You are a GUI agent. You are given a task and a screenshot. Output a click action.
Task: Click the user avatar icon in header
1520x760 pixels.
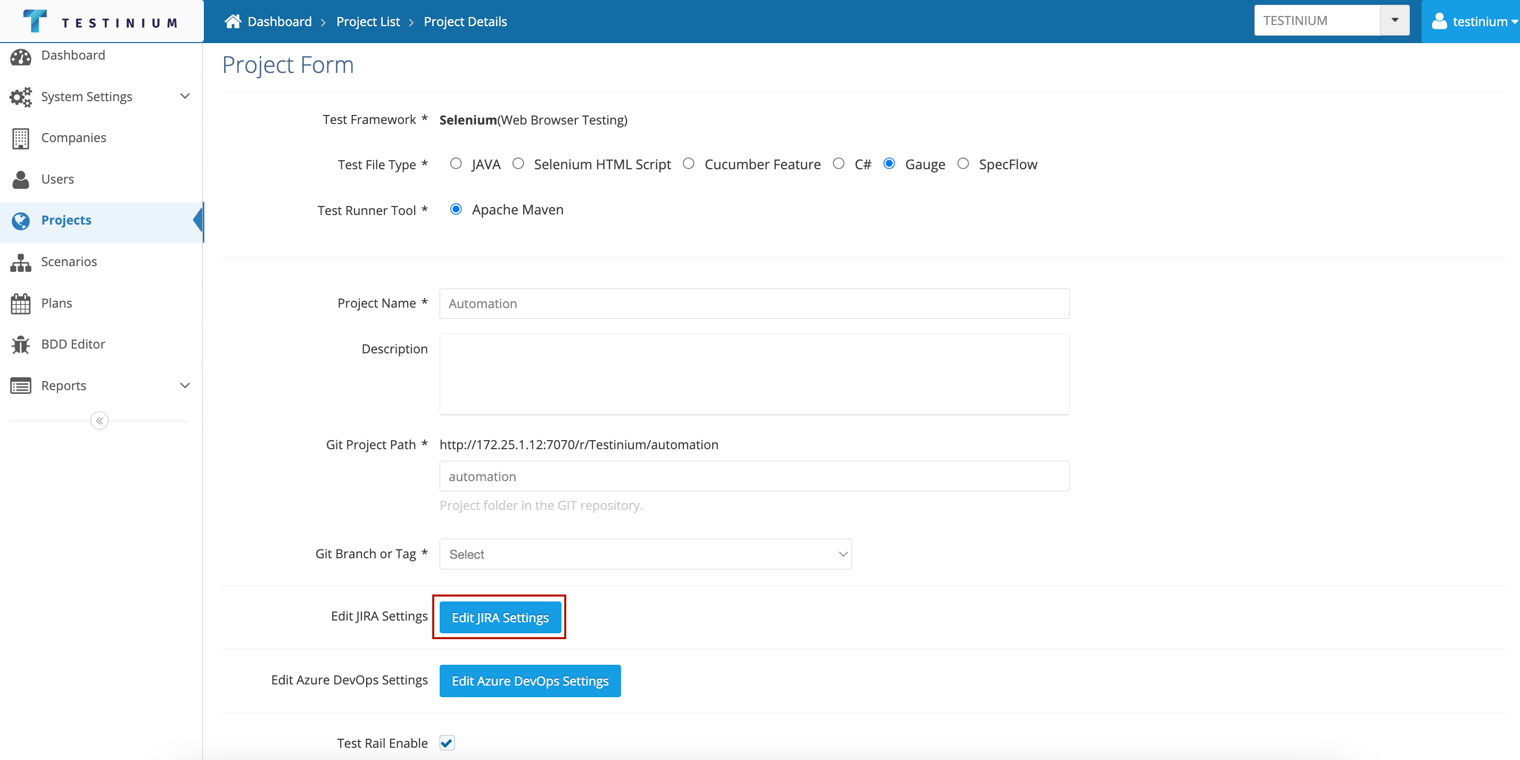[x=1439, y=21]
